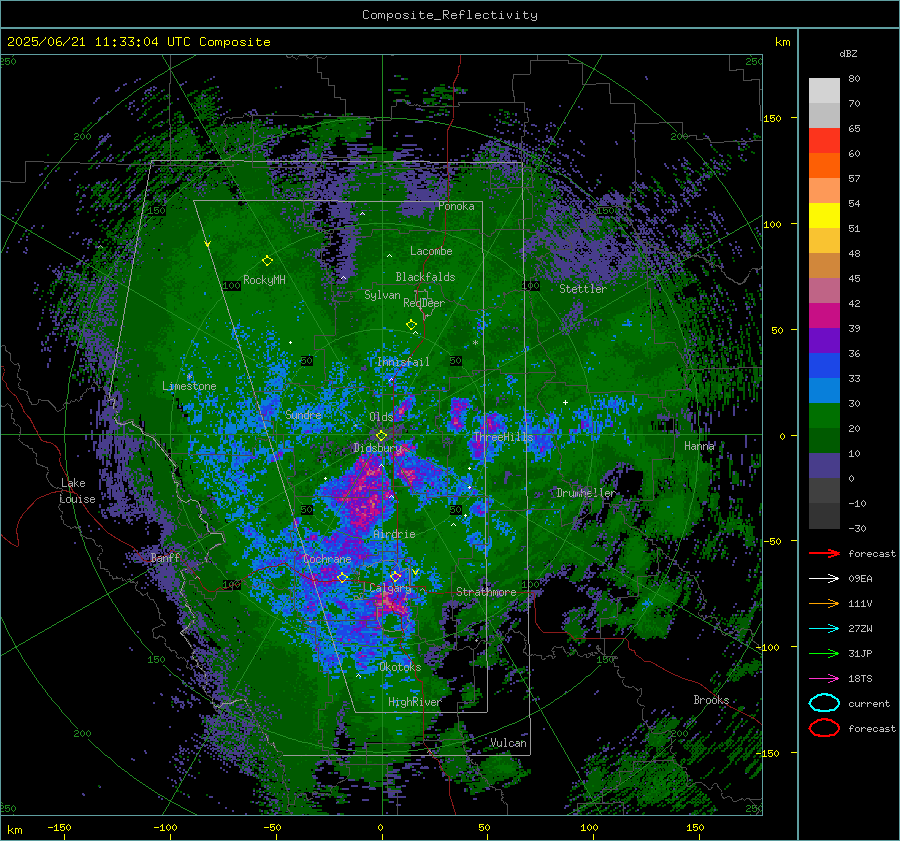Click the Olds label
900x841 pixels.
tap(381, 417)
